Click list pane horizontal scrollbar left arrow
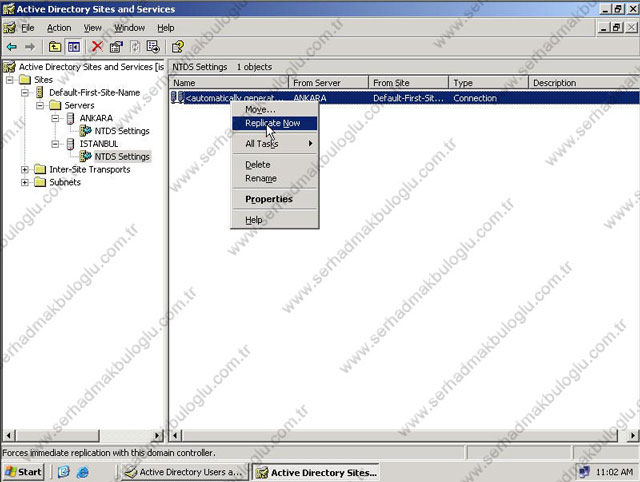 pos(176,436)
